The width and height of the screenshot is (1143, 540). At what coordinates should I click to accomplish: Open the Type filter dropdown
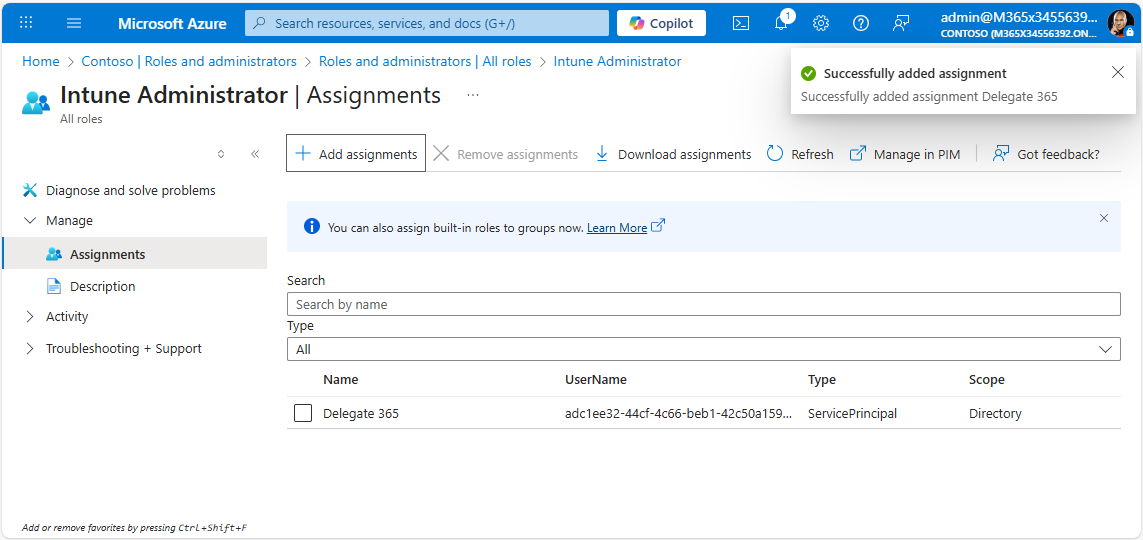(x=703, y=349)
